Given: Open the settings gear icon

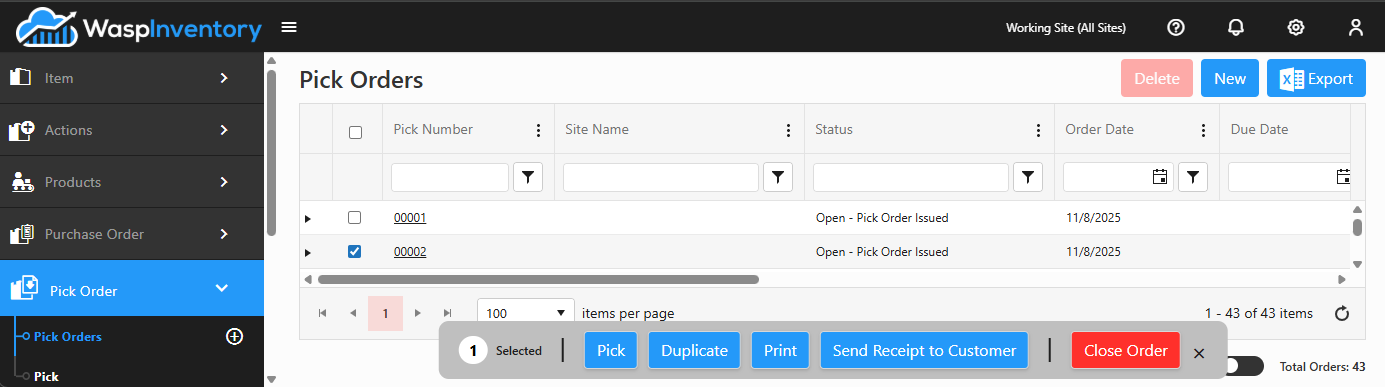Looking at the screenshot, I should click(x=1296, y=27).
